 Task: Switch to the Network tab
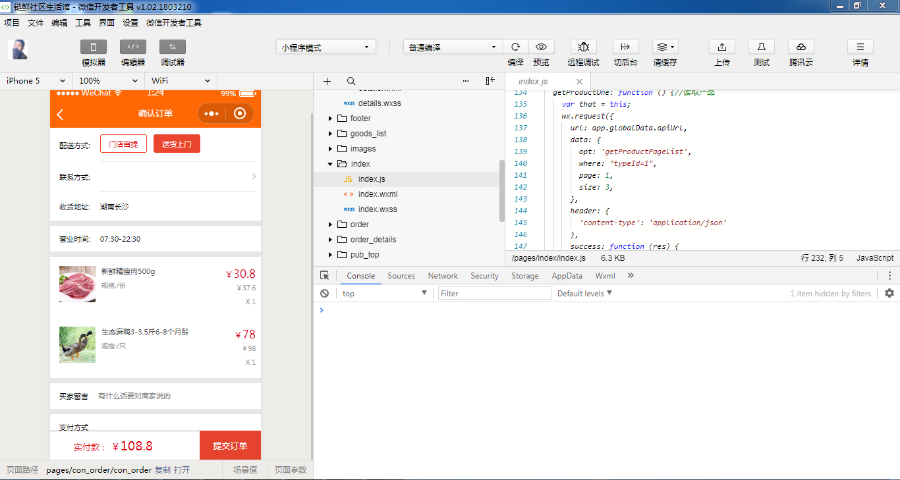[x=442, y=276]
